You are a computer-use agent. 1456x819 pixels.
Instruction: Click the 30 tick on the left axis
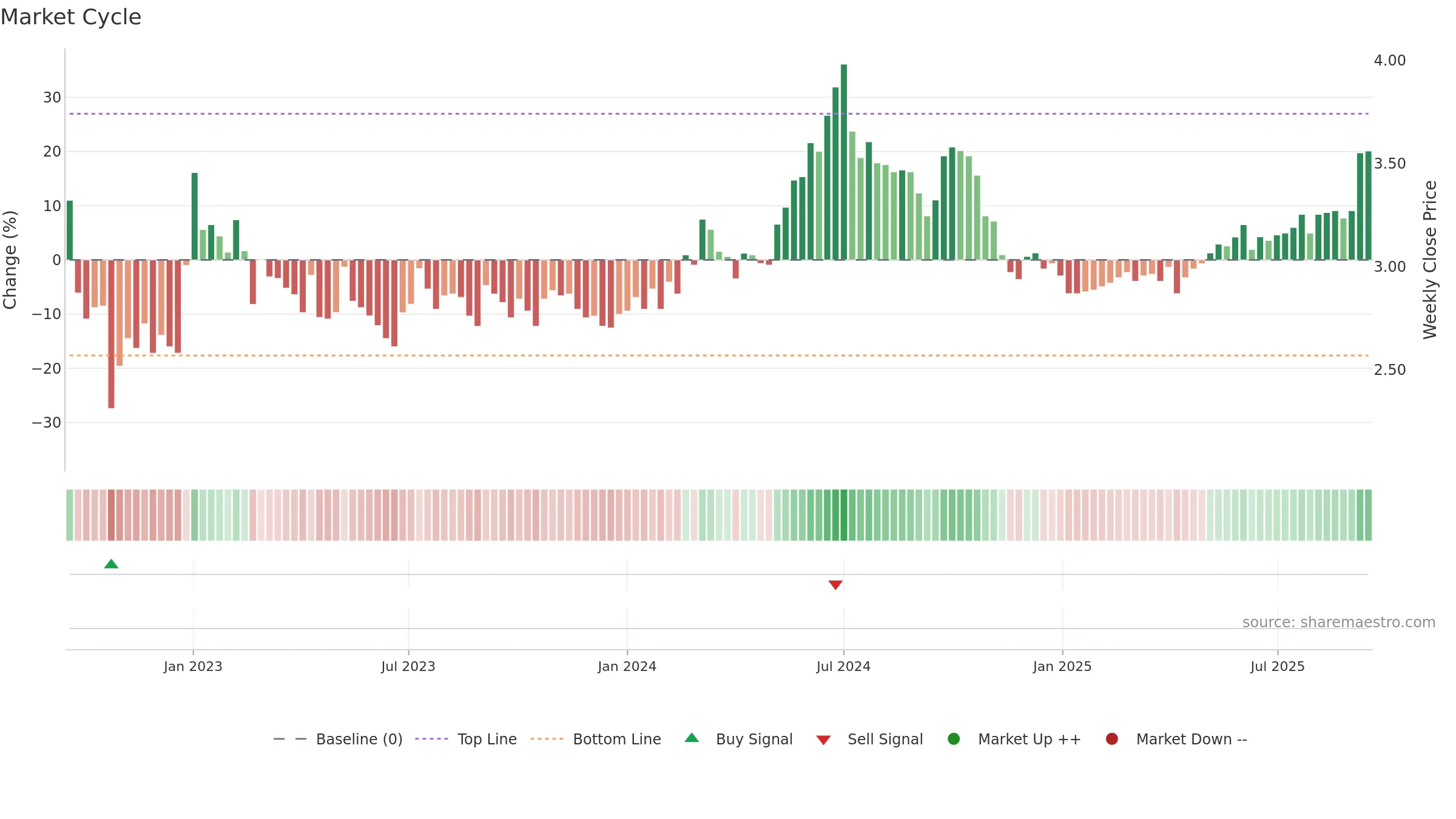[x=52, y=98]
